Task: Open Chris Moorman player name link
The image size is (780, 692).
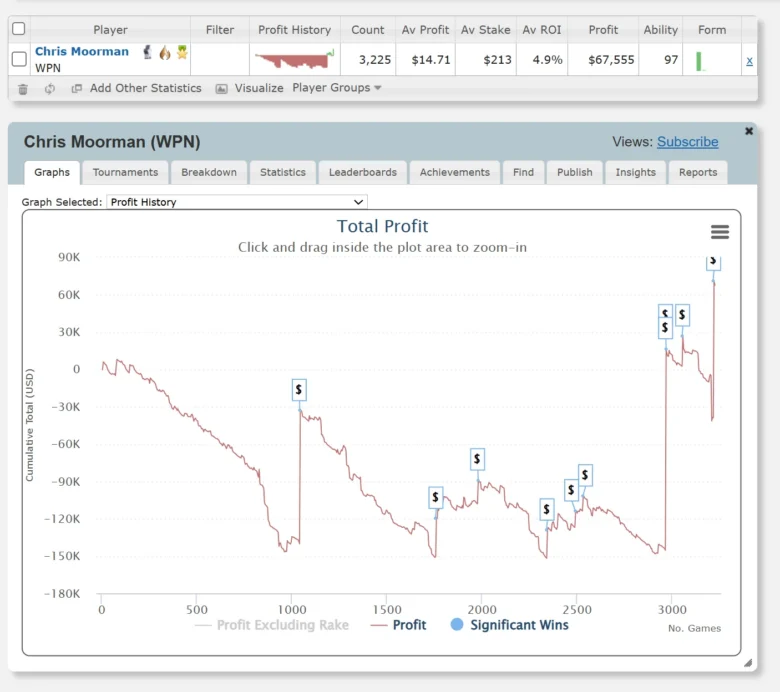Action: pos(82,51)
